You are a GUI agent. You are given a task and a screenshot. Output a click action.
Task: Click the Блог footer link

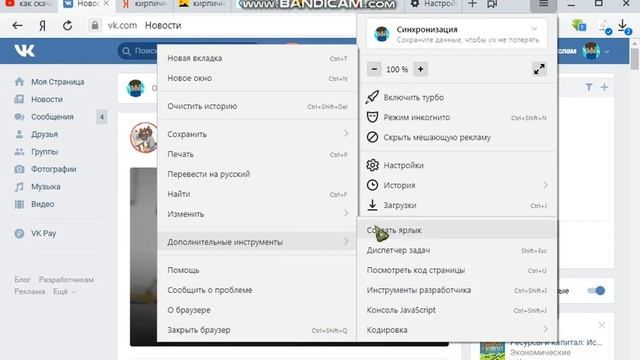point(22,280)
